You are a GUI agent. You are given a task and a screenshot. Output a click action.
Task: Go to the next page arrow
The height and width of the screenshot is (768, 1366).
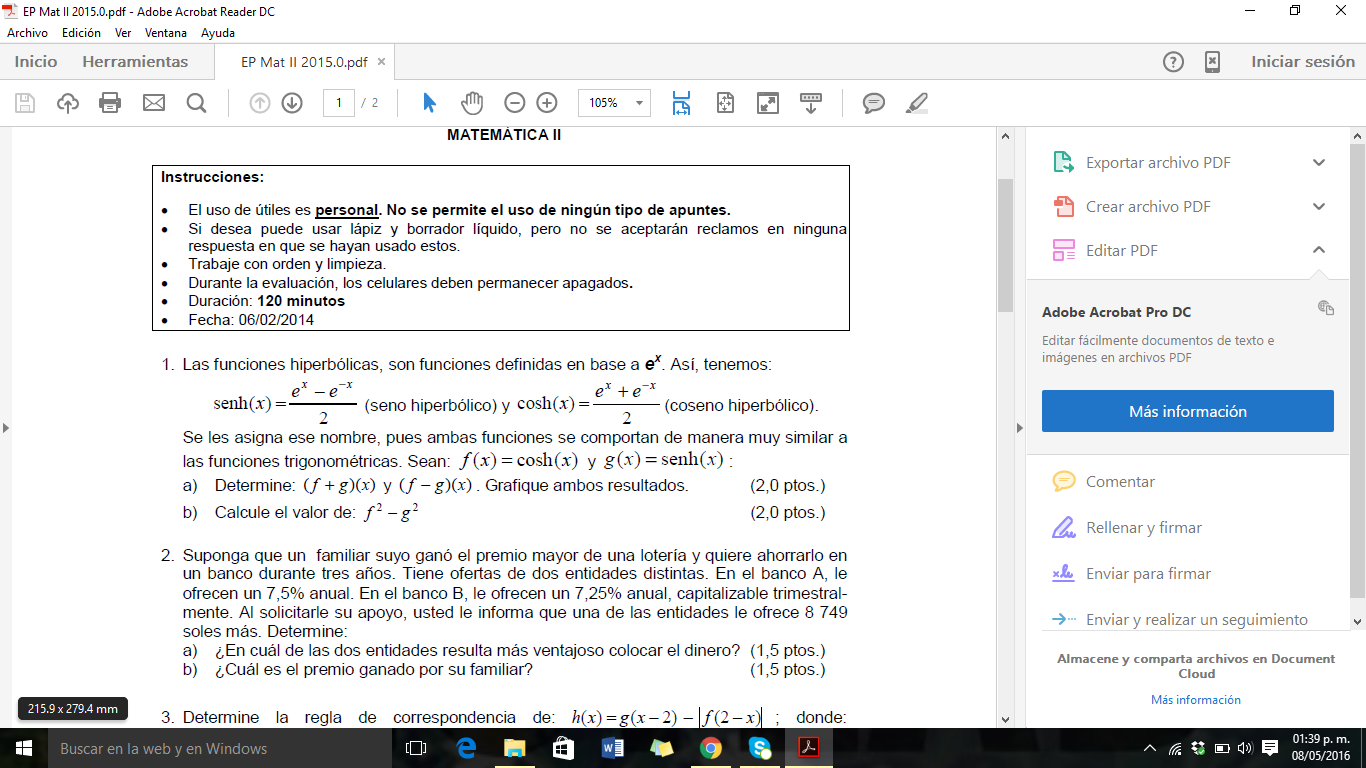[292, 103]
